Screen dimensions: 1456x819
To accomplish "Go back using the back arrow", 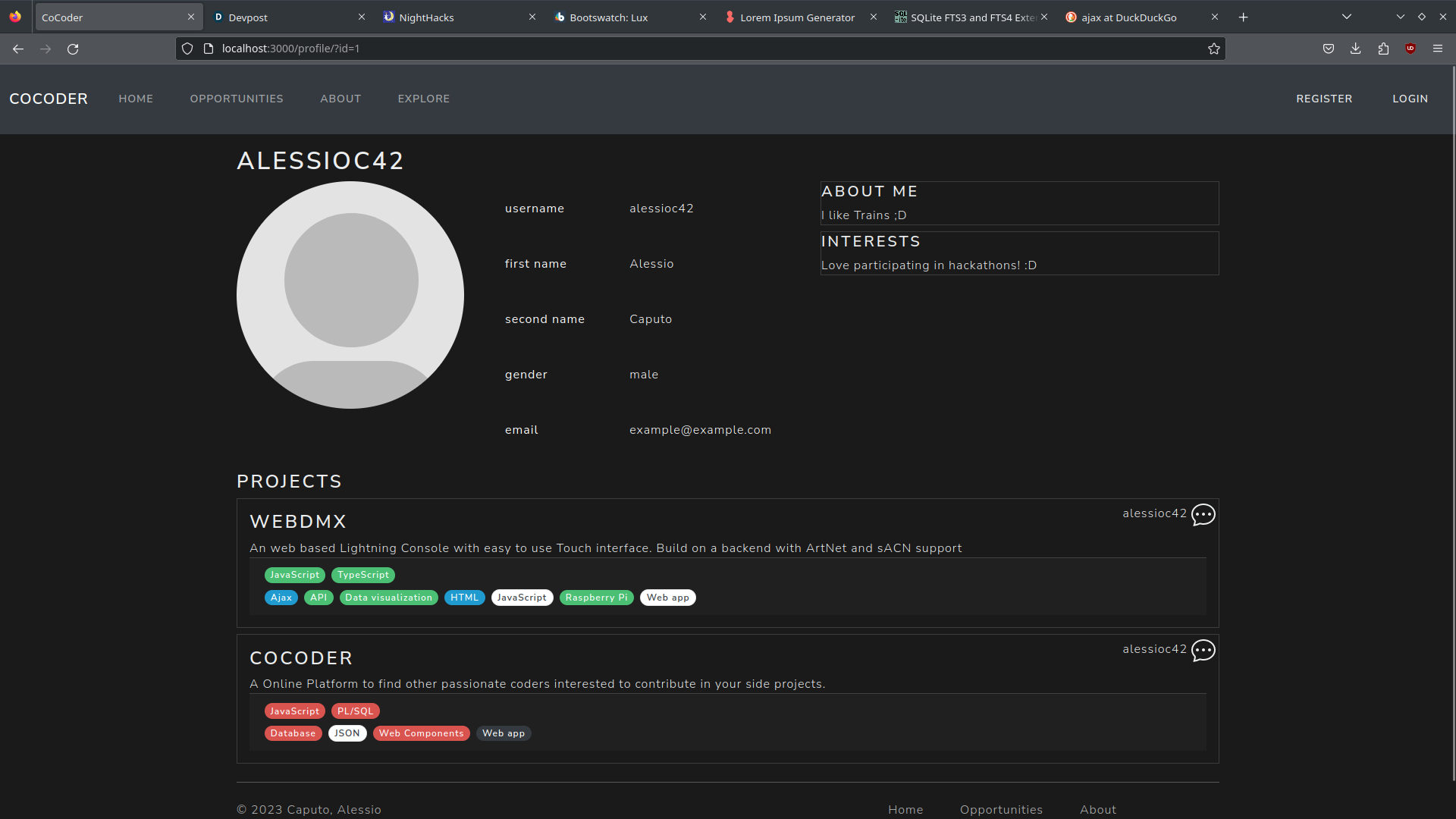I will pos(18,49).
